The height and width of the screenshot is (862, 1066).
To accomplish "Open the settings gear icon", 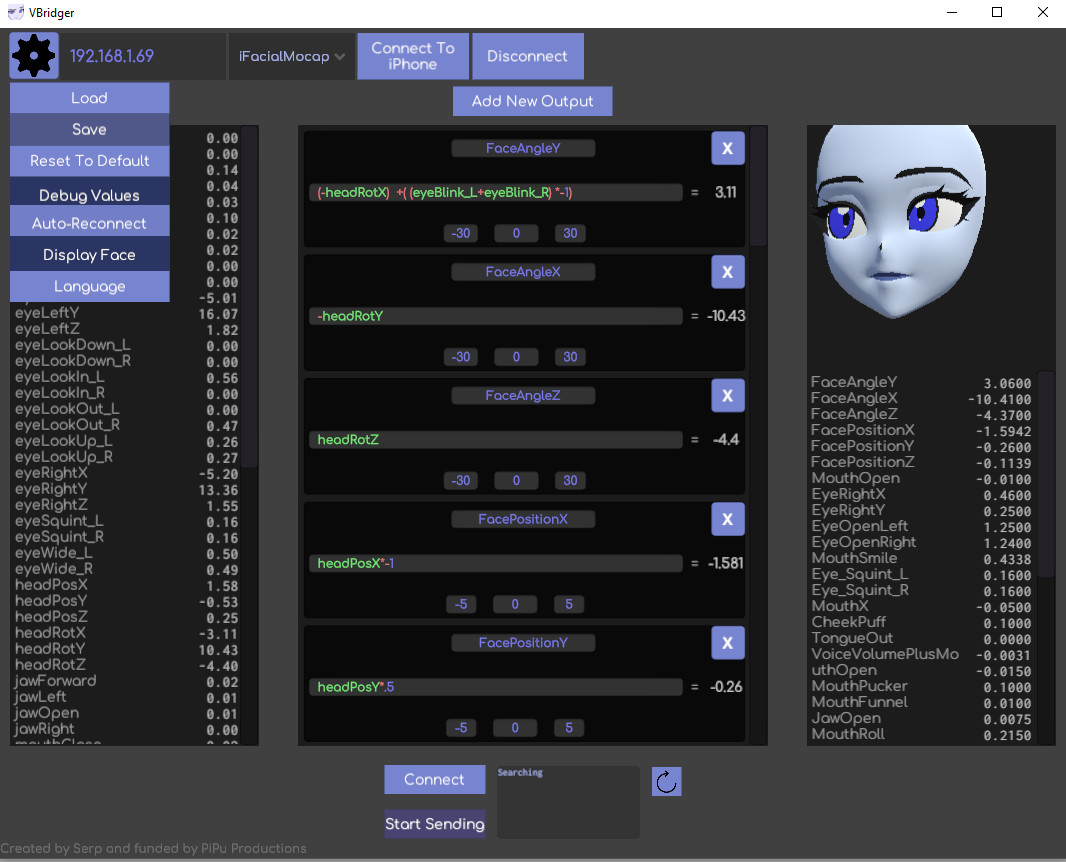I will pyautogui.click(x=33, y=55).
